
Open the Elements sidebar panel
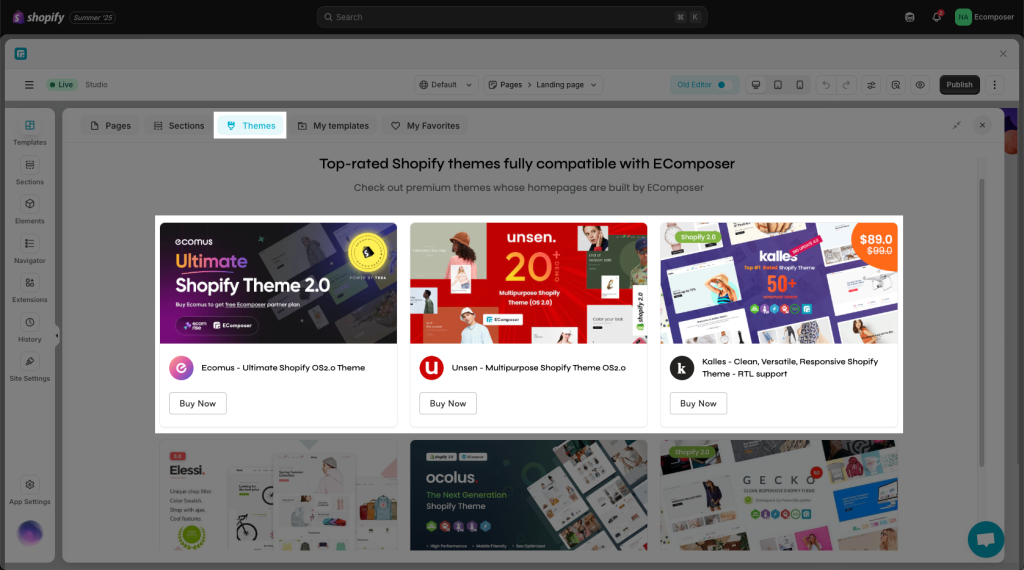coord(29,211)
